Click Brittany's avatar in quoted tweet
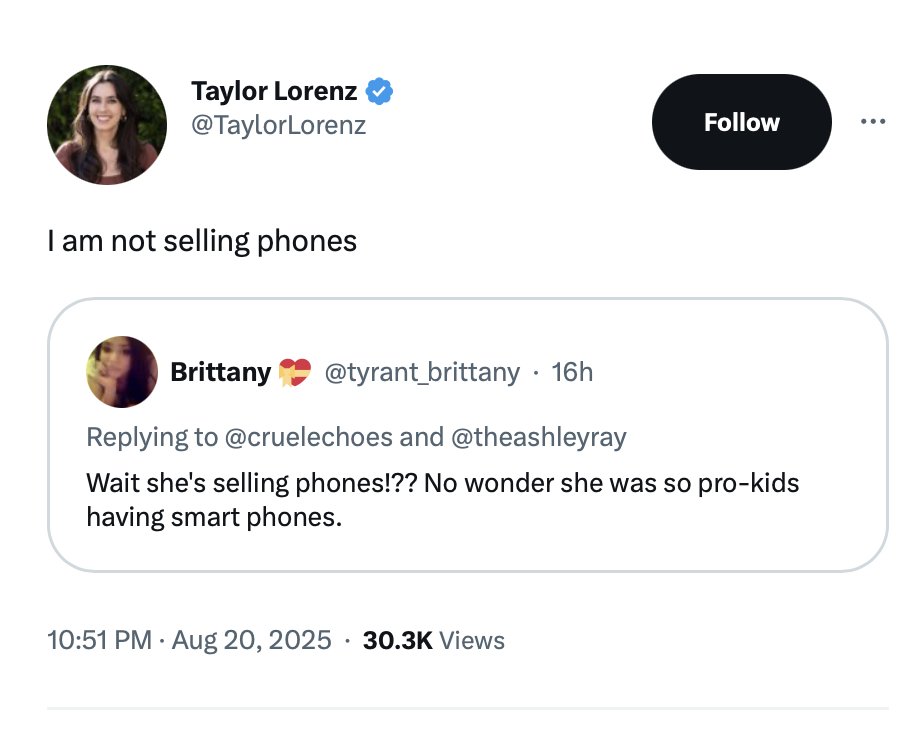Screen dimensions: 902x748 (122, 372)
